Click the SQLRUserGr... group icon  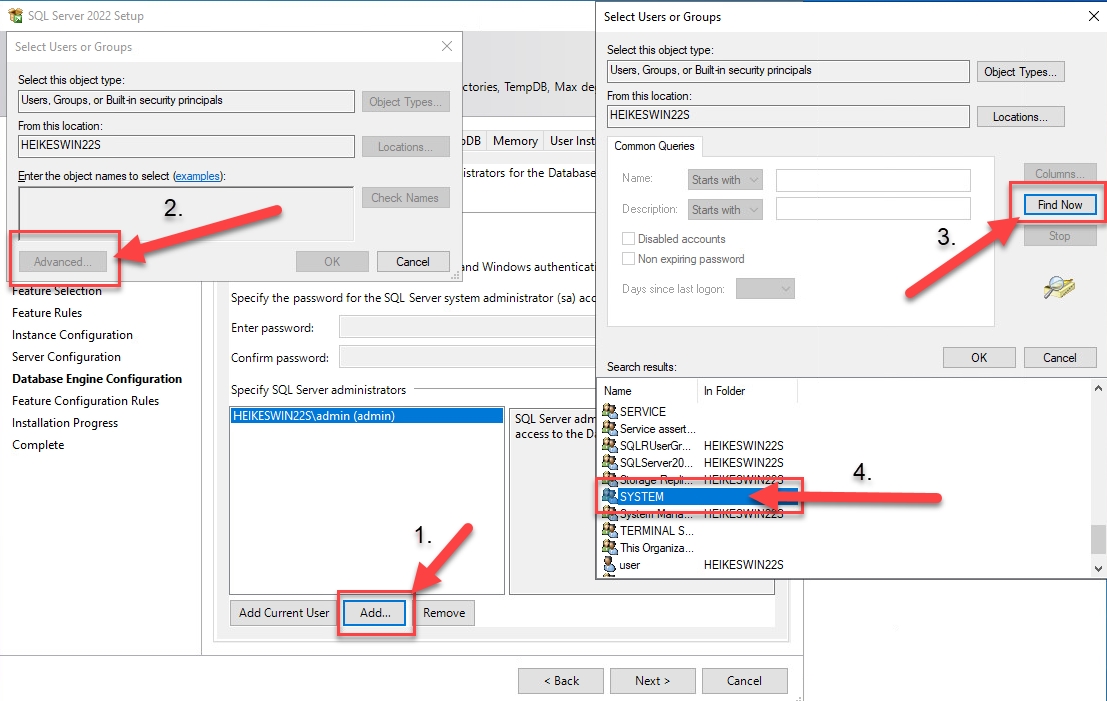click(x=609, y=445)
